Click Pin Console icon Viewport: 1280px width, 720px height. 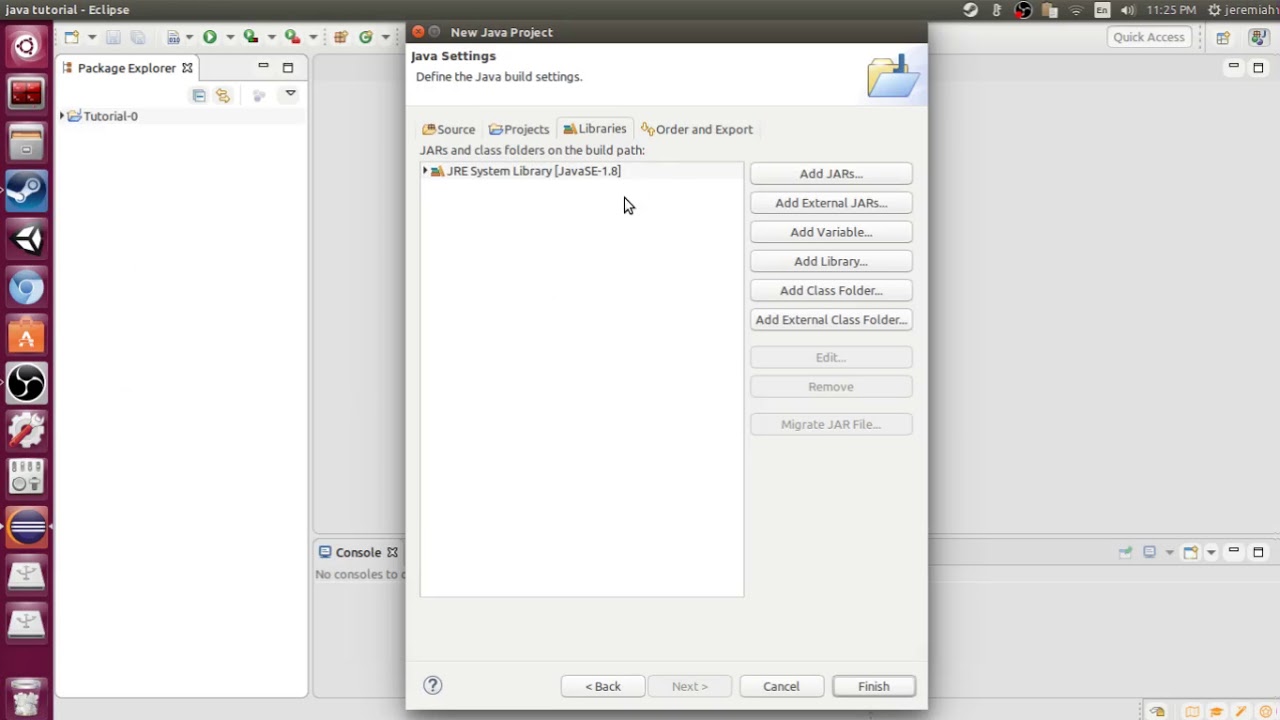tap(1125, 552)
